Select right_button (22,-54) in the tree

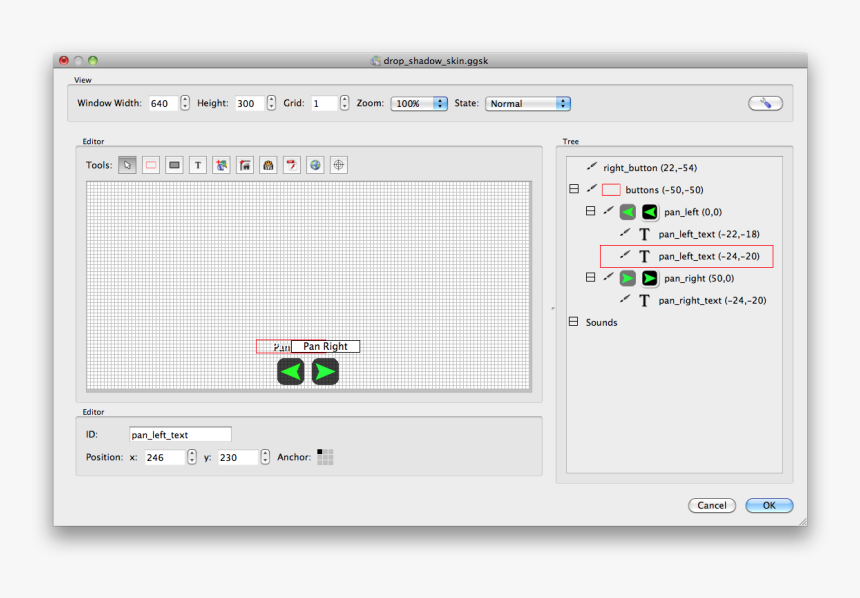tap(650, 168)
